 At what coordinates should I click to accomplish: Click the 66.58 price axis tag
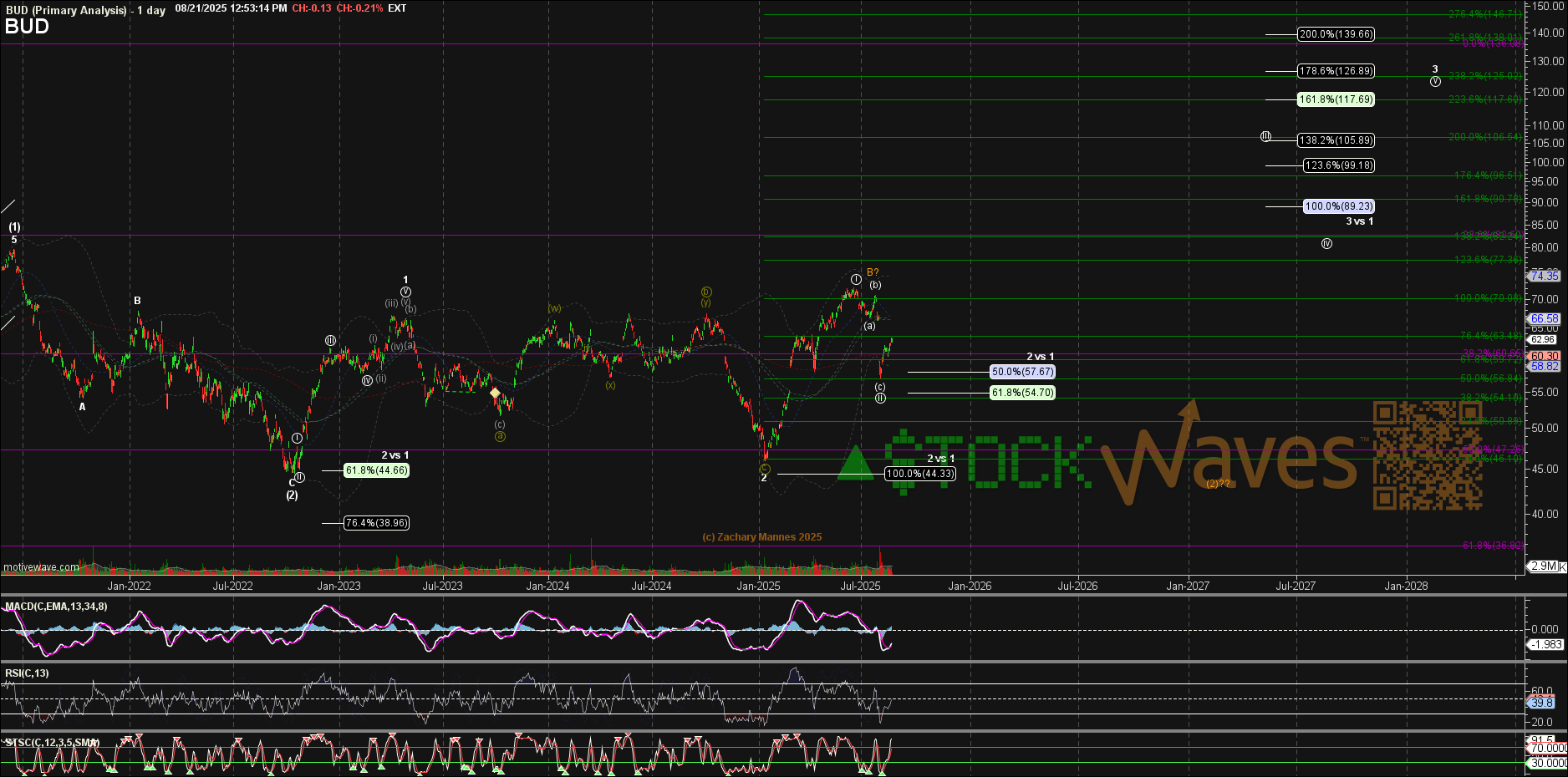pyautogui.click(x=1545, y=318)
